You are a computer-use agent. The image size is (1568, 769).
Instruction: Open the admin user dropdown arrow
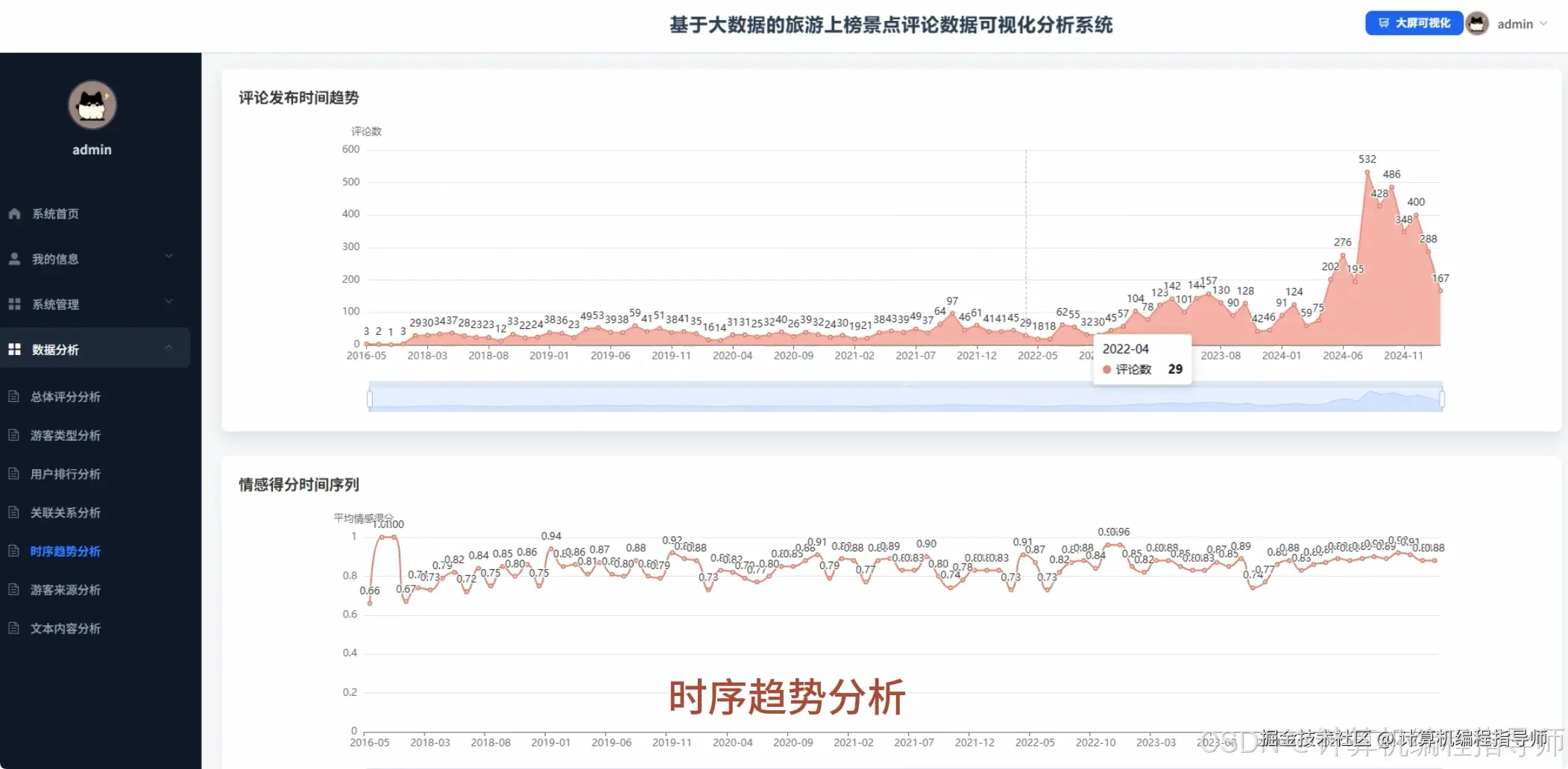coord(1543,24)
